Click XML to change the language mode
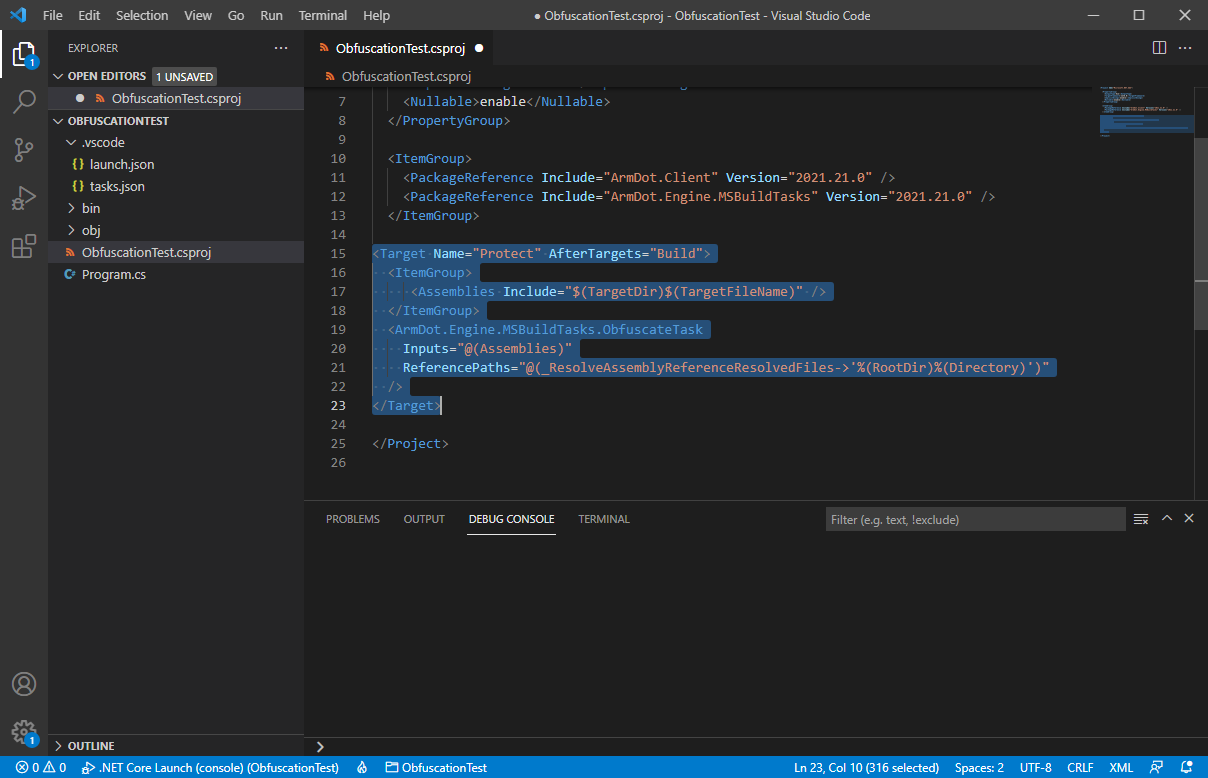The width and height of the screenshot is (1208, 778). click(x=1121, y=767)
